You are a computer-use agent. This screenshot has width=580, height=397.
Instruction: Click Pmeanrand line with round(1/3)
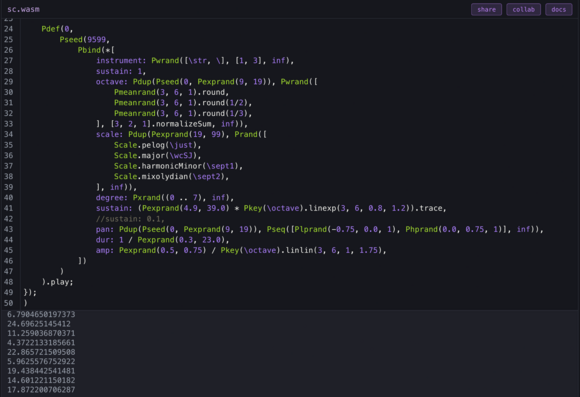[183, 113]
